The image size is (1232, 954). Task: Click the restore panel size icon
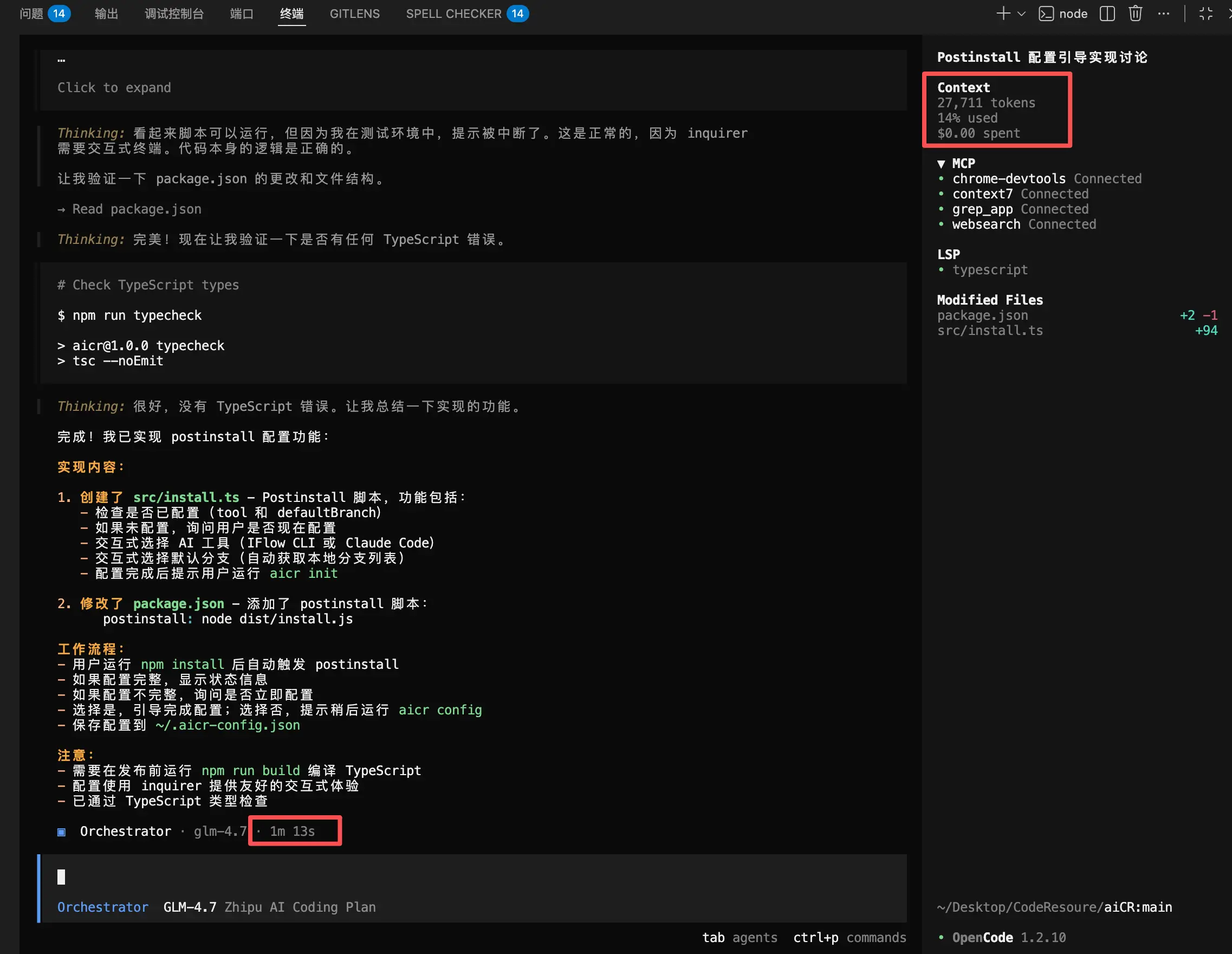pos(1205,14)
